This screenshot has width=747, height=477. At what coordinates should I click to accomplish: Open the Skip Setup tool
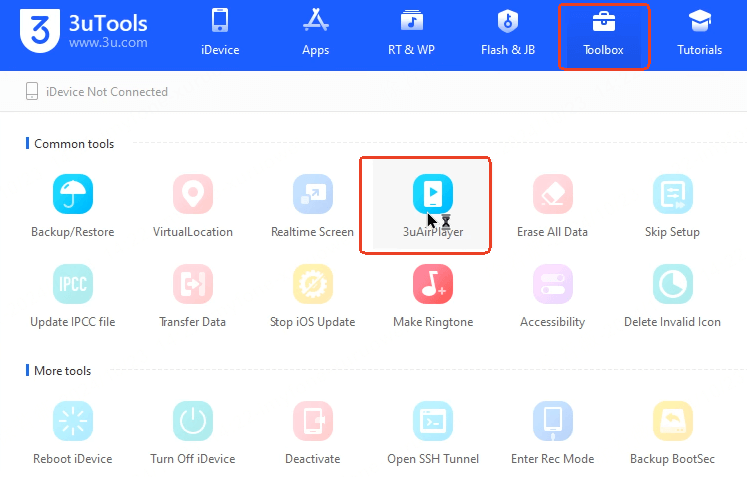coord(672,194)
